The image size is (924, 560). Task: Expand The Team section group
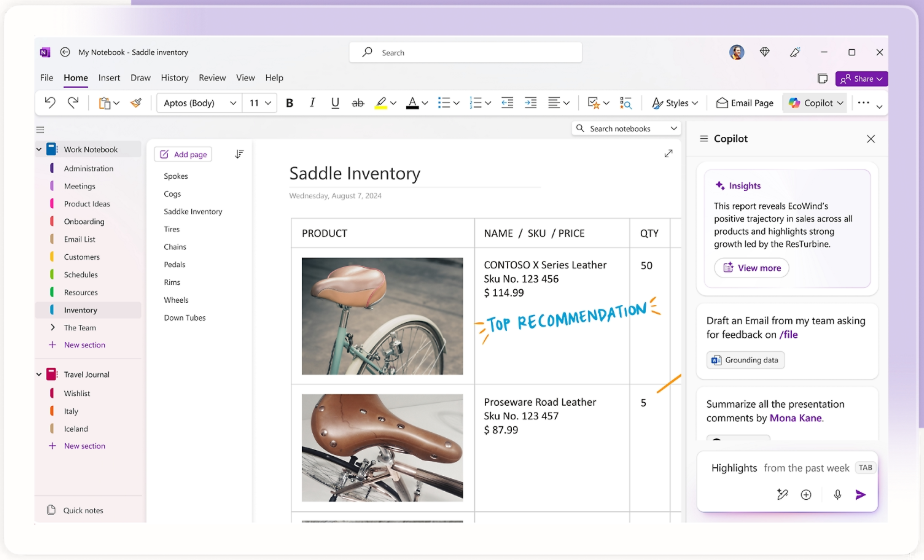(x=52, y=328)
